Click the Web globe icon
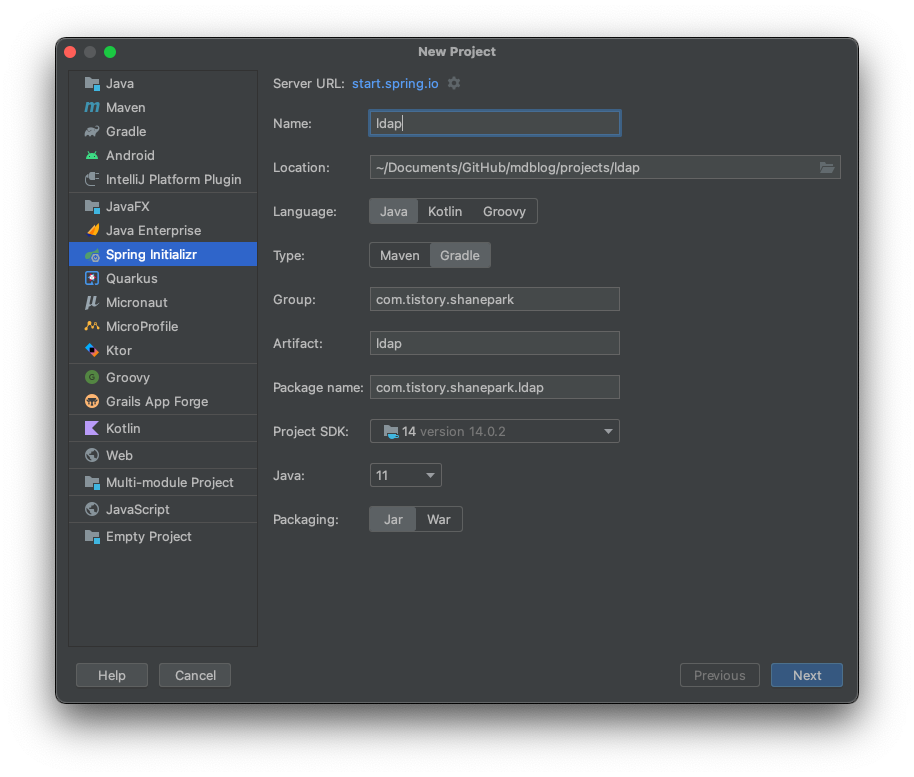This screenshot has height=777, width=914. click(92, 455)
